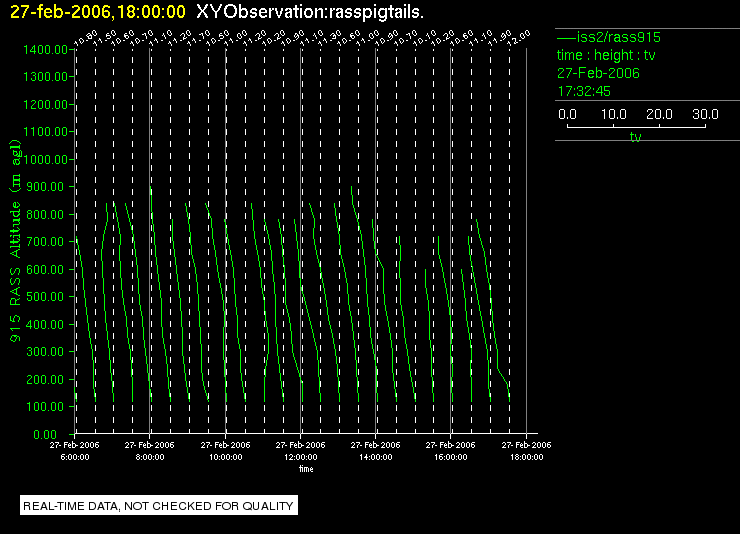Click the '14:00:00' time axis label
The width and height of the screenshot is (740, 534).
[376, 457]
